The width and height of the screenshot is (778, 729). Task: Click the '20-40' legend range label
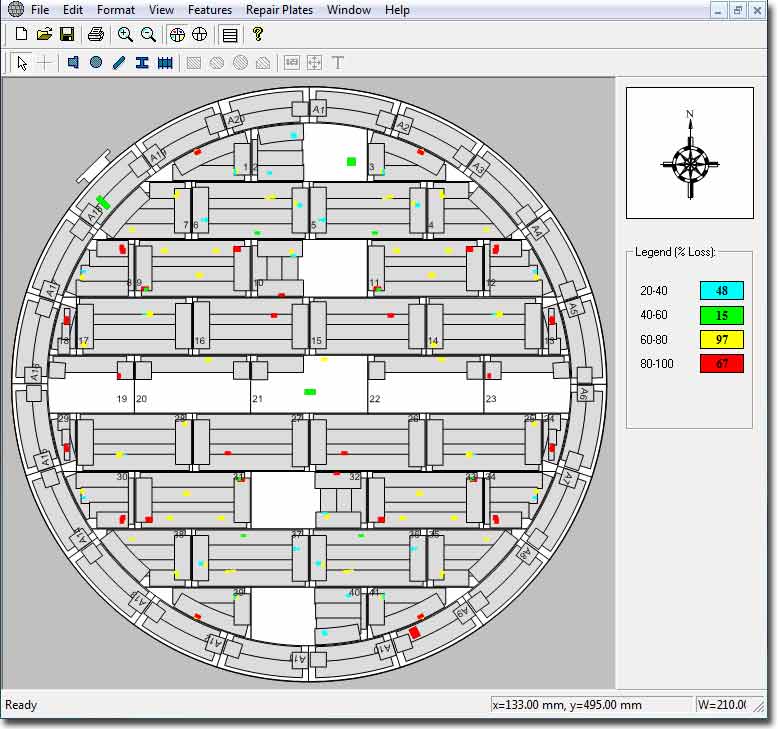pyautogui.click(x=653, y=291)
